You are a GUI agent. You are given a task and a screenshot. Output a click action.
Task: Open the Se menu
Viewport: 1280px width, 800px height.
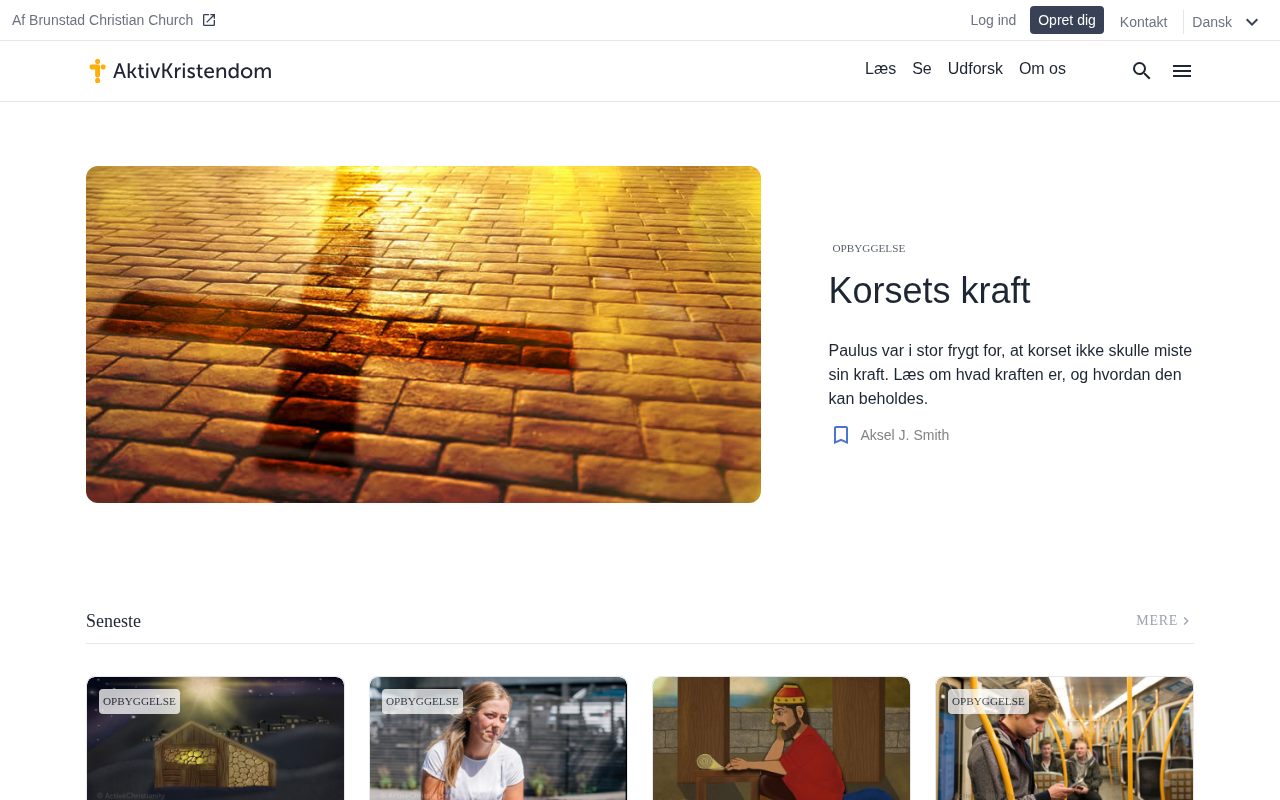[921, 69]
